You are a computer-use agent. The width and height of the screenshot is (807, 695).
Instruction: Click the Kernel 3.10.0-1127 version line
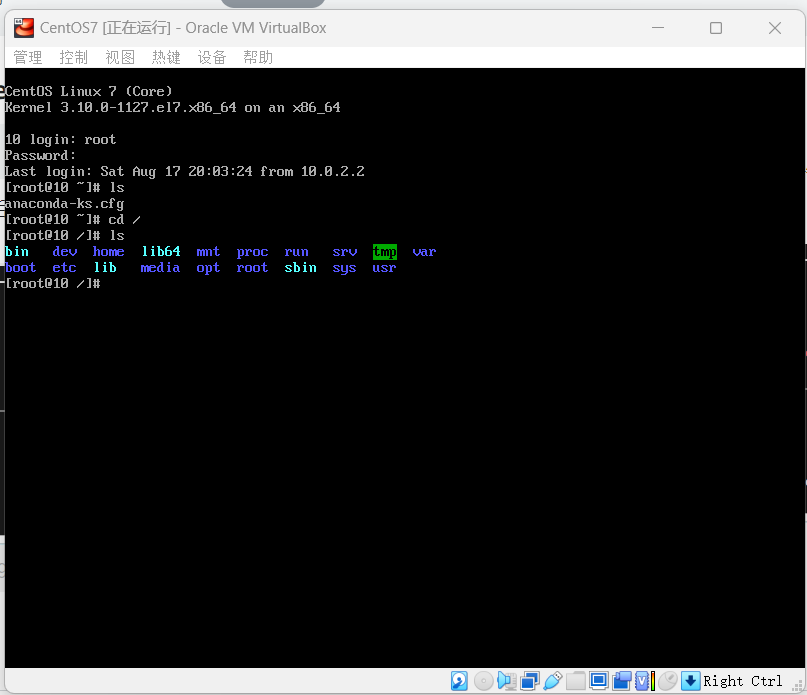click(x=173, y=107)
